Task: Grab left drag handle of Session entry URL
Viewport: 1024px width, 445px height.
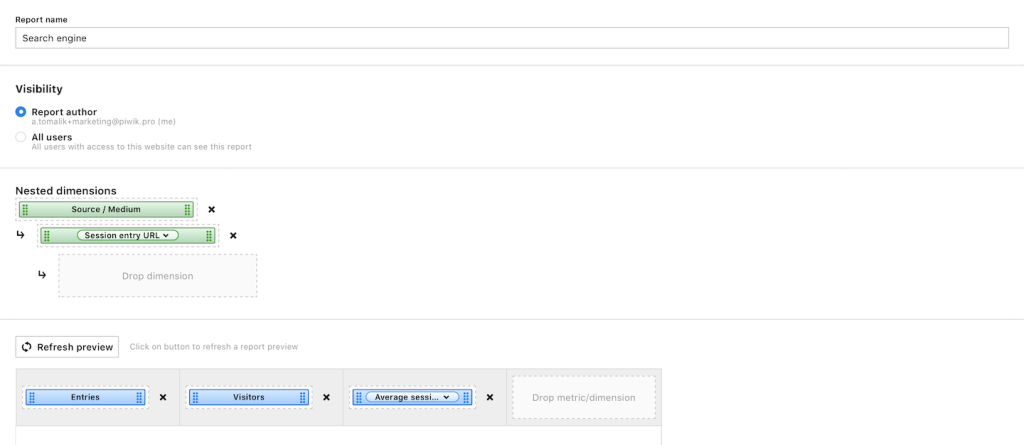Action: [47, 236]
